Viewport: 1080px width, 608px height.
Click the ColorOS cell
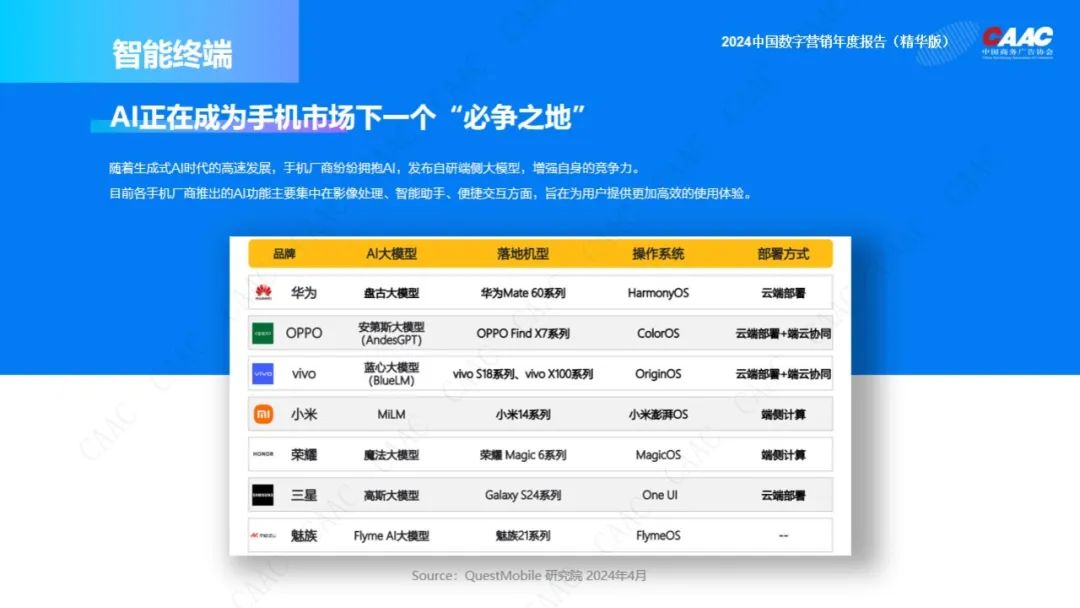pos(658,333)
